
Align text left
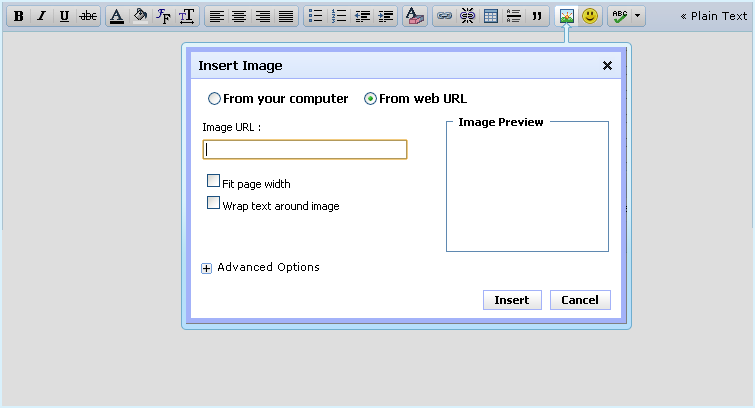point(217,16)
